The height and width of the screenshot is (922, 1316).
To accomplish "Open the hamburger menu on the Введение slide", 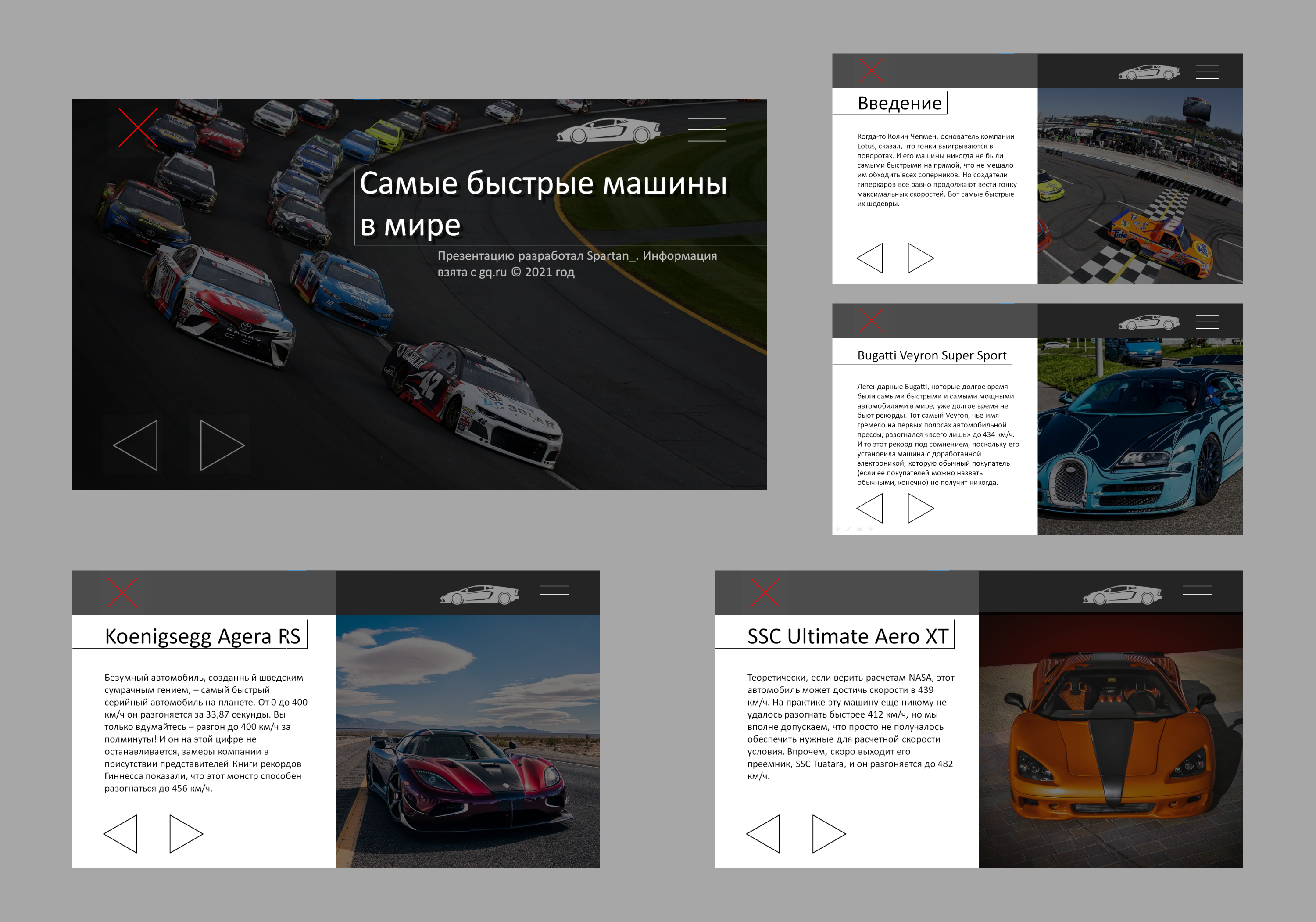I will (x=1207, y=72).
